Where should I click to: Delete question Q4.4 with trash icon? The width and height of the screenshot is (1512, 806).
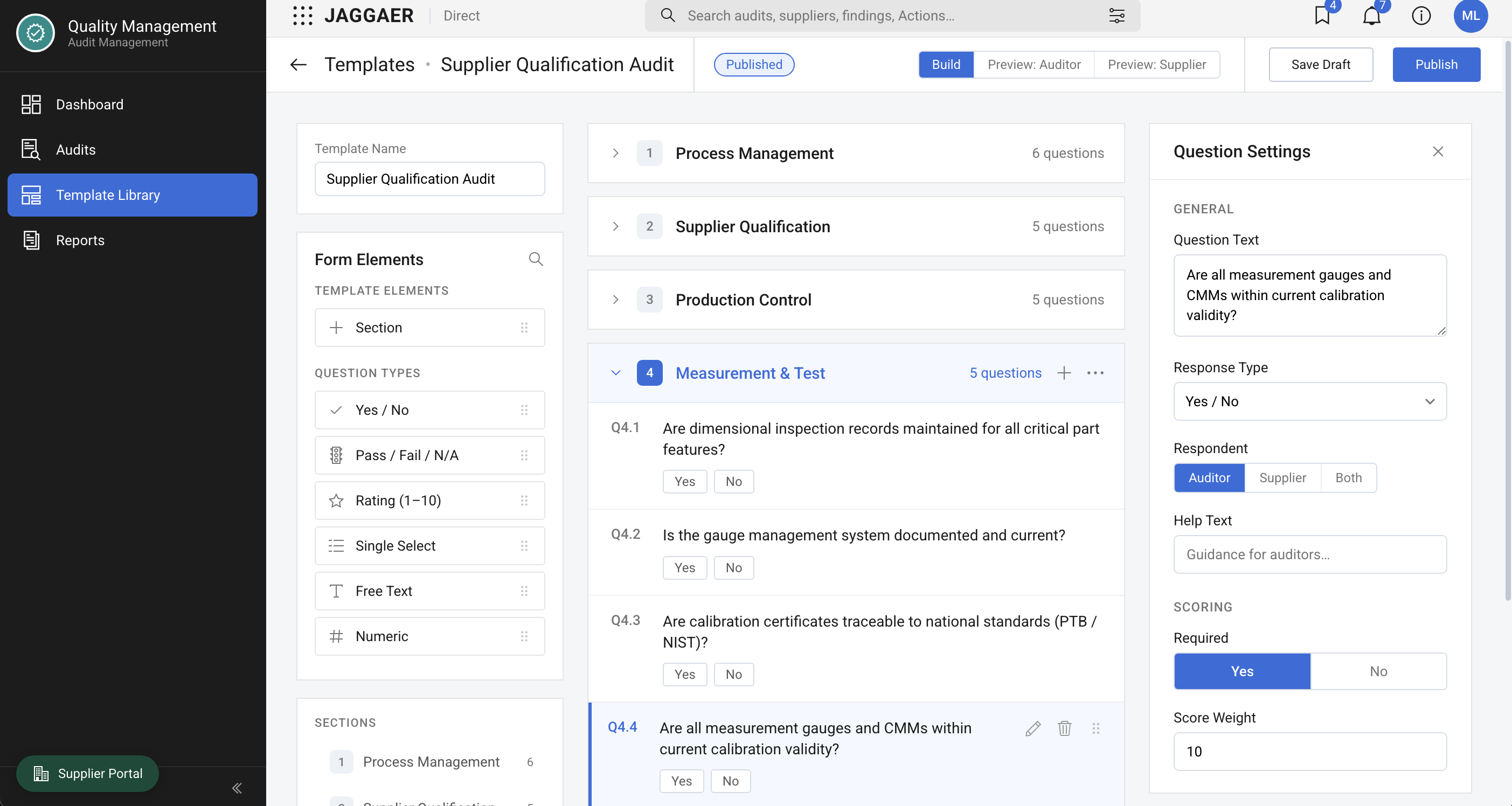pos(1064,728)
